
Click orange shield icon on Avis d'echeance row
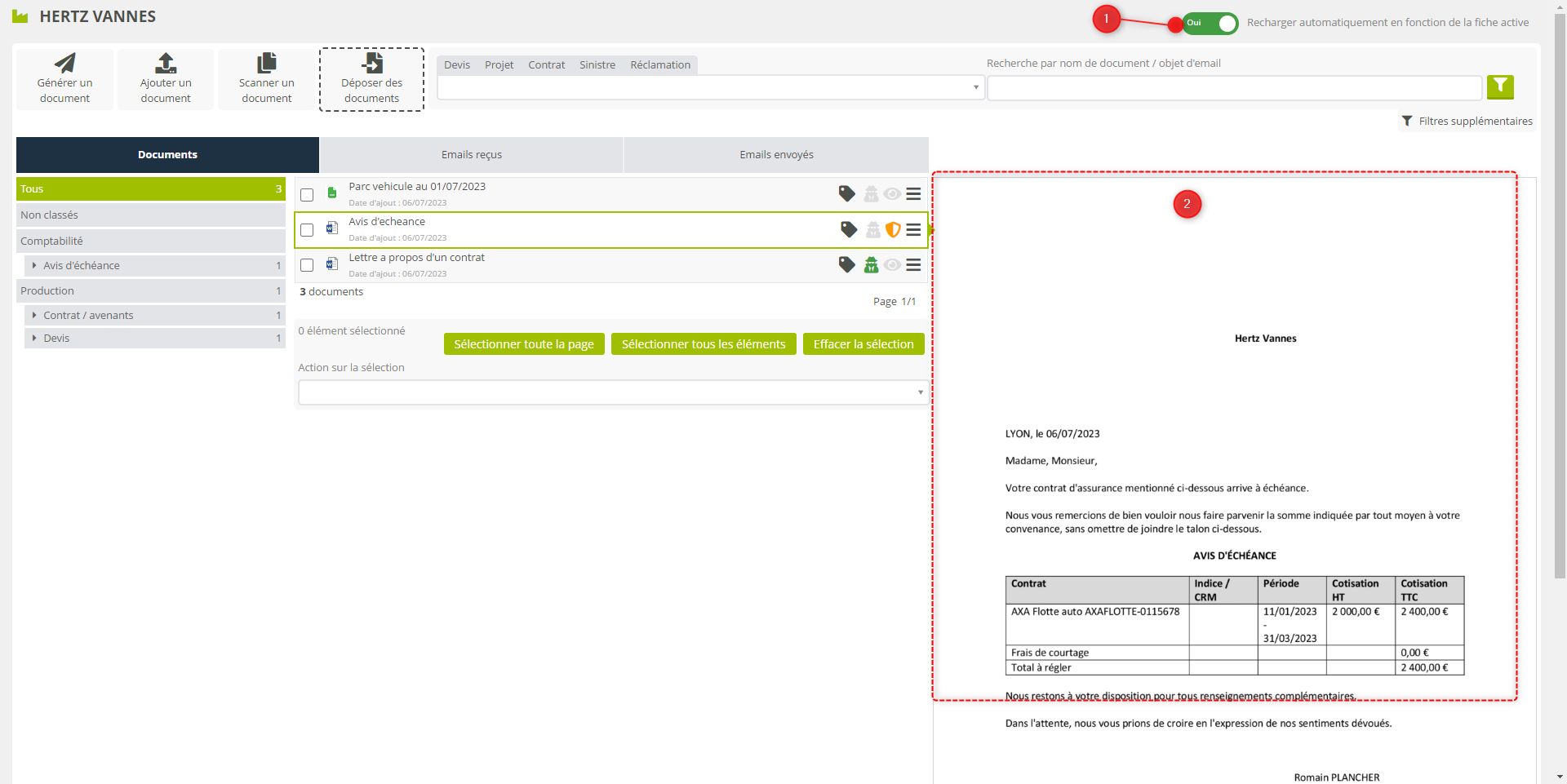[893, 230]
